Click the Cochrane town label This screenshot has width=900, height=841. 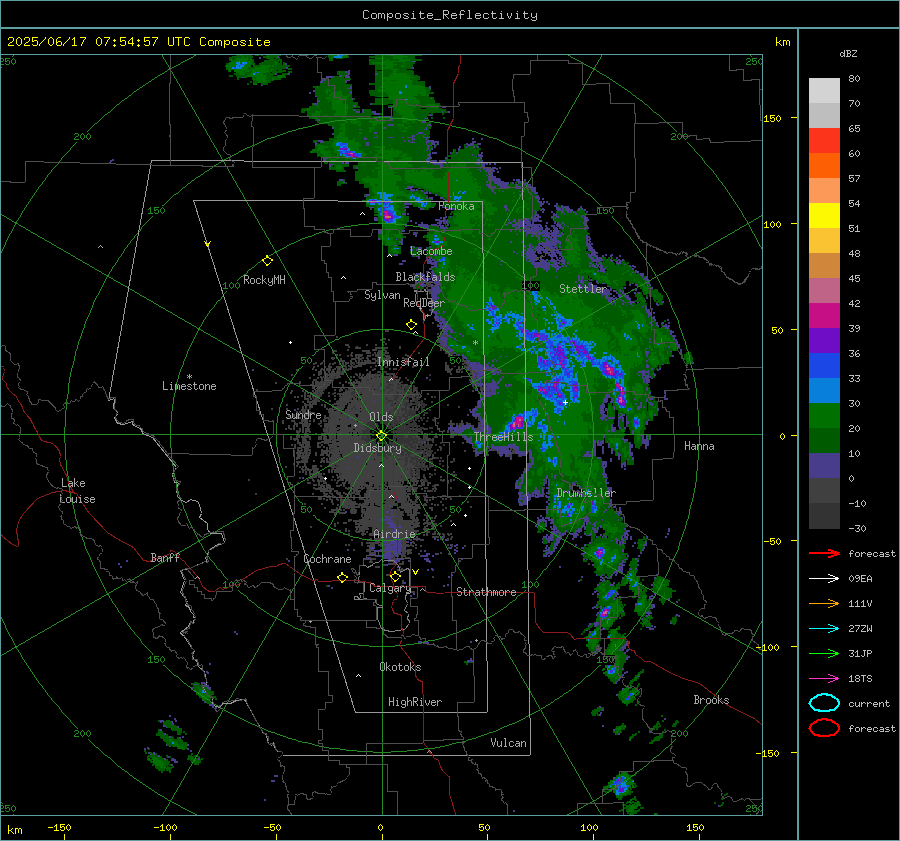327,559
